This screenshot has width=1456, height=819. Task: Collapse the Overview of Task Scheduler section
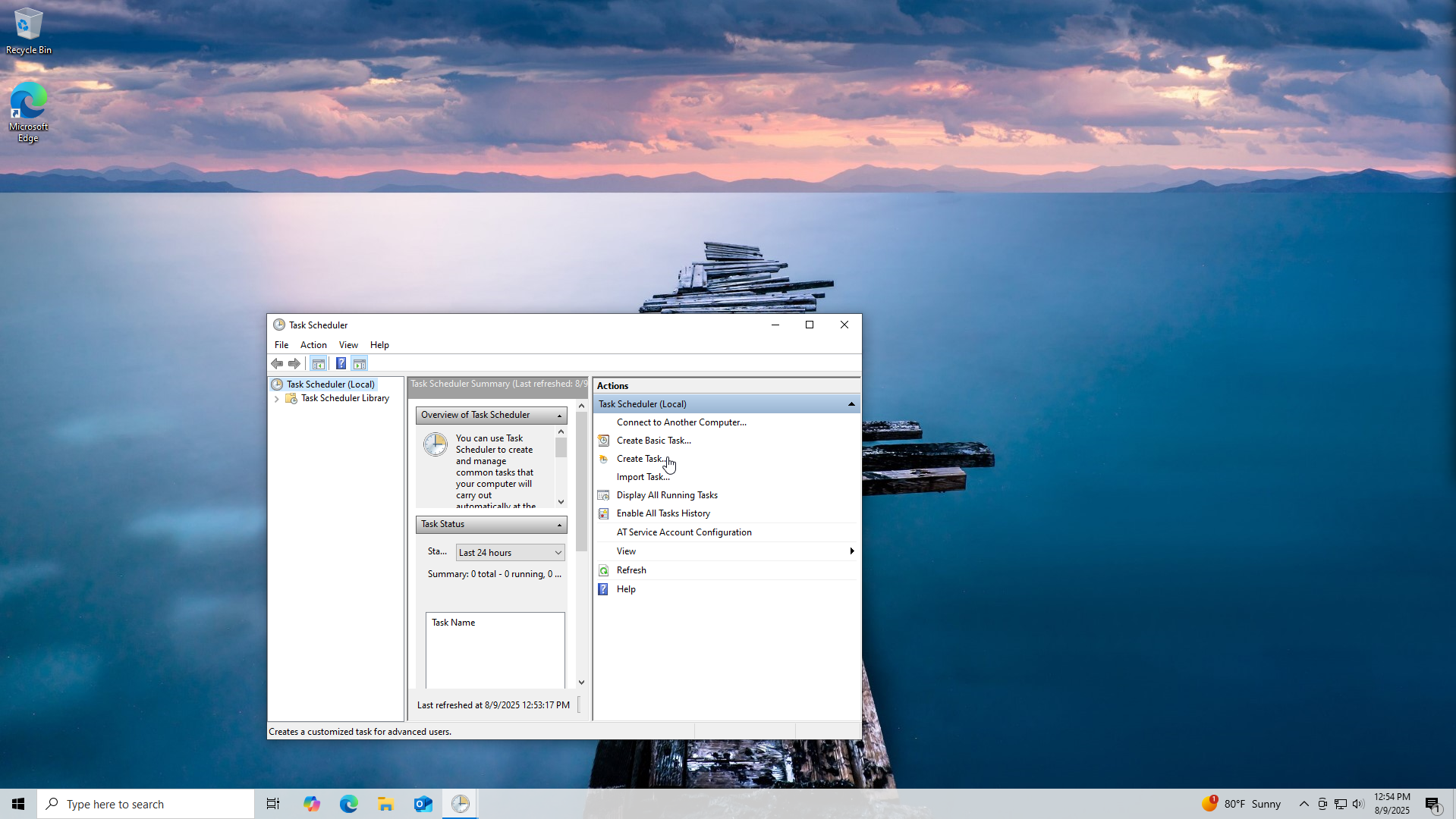click(560, 416)
